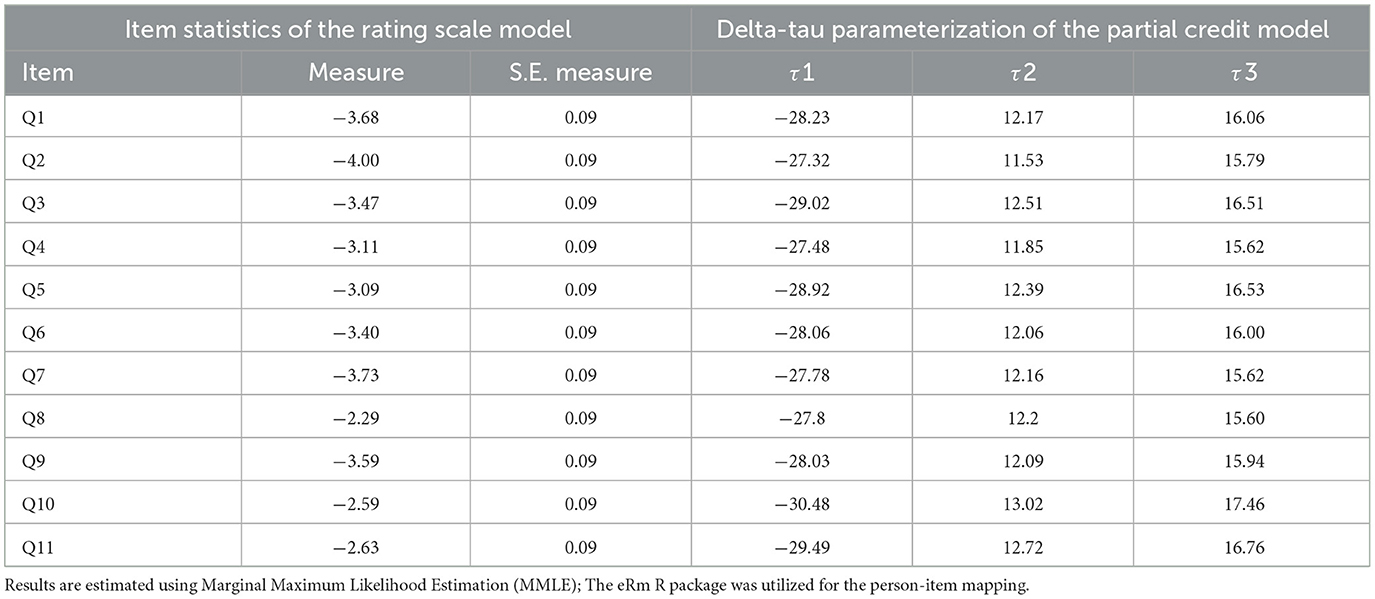Click the S.E. measure cell in the Q5 row
1375x599 pixels.
click(x=580, y=289)
